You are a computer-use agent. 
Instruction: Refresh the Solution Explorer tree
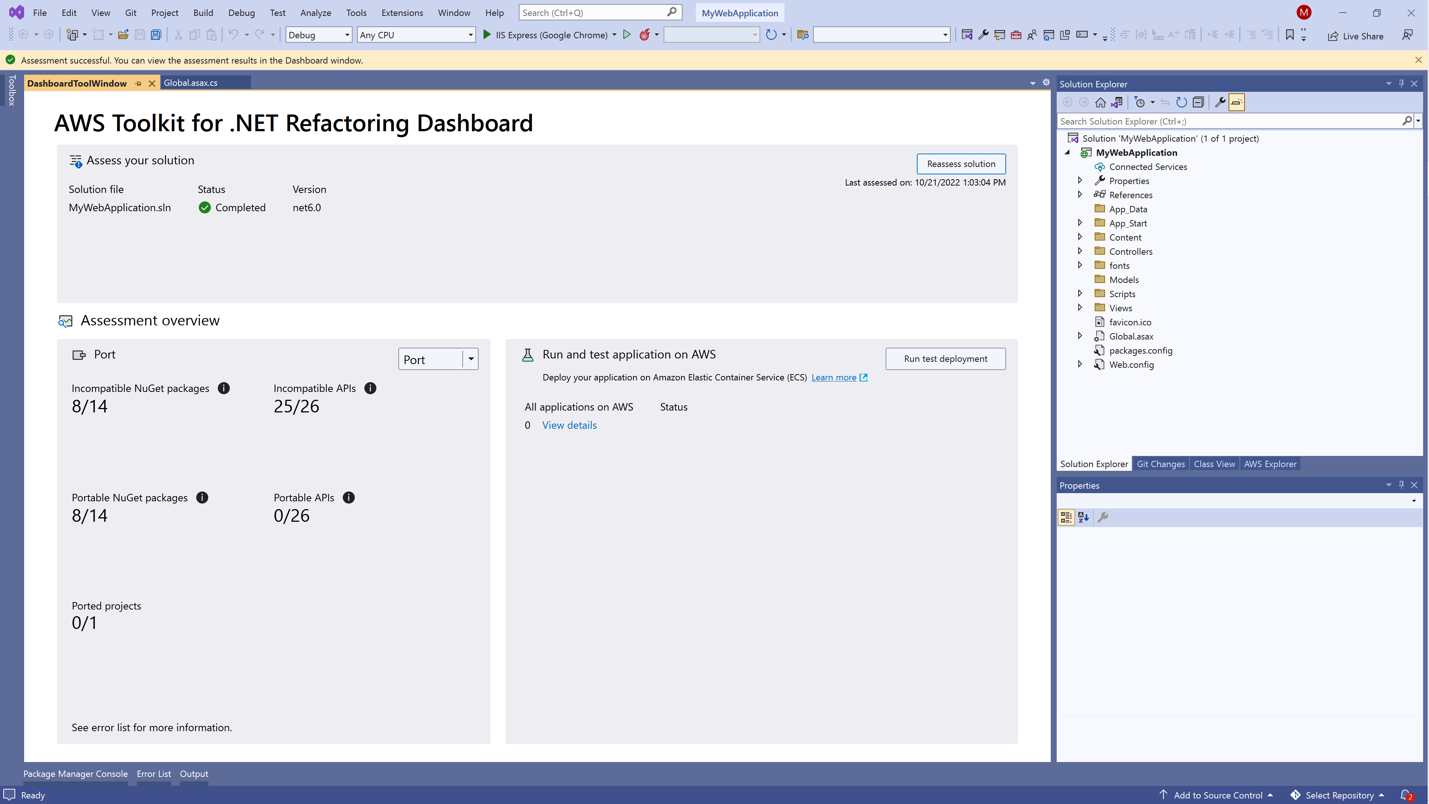coord(1181,102)
